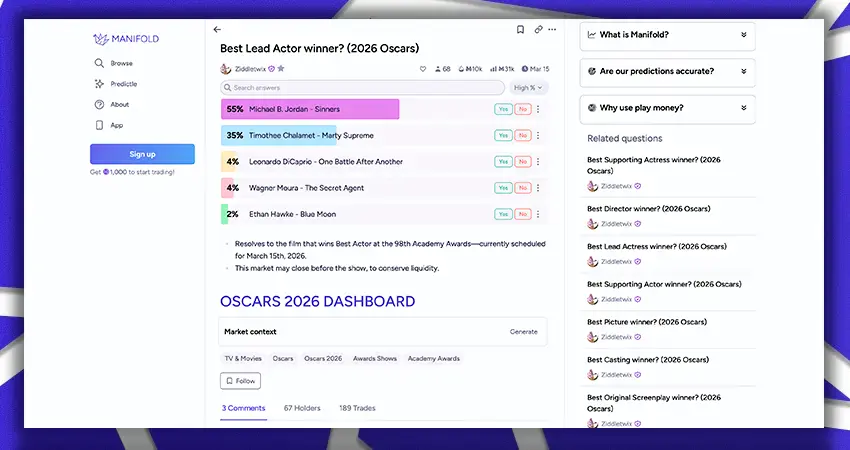Open the OSCARS 2026 DASHBOARD link
Image resolution: width=850 pixels, height=450 pixels.
[318, 301]
